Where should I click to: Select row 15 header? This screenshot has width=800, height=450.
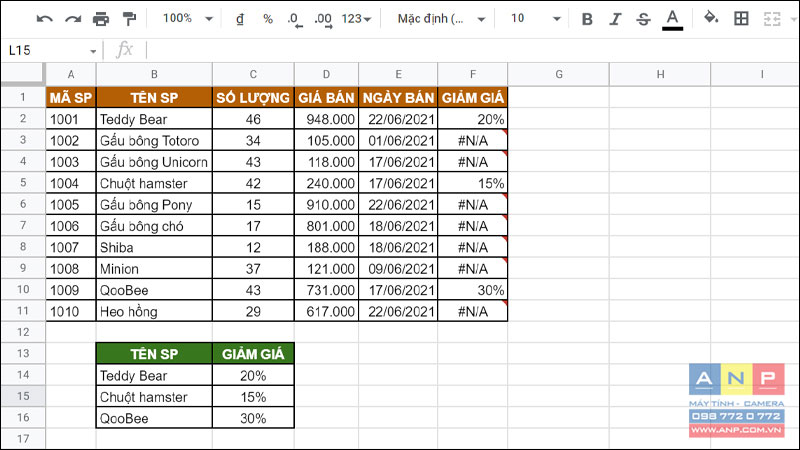point(23,396)
